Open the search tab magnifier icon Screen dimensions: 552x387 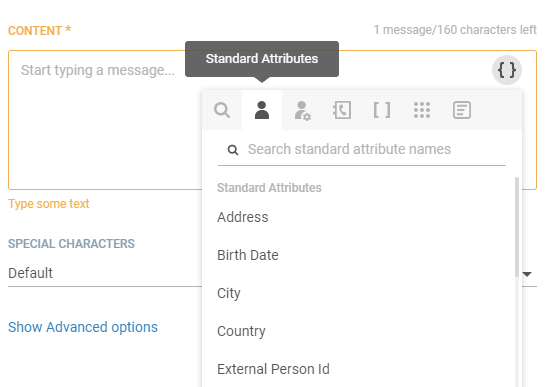[x=222, y=110]
